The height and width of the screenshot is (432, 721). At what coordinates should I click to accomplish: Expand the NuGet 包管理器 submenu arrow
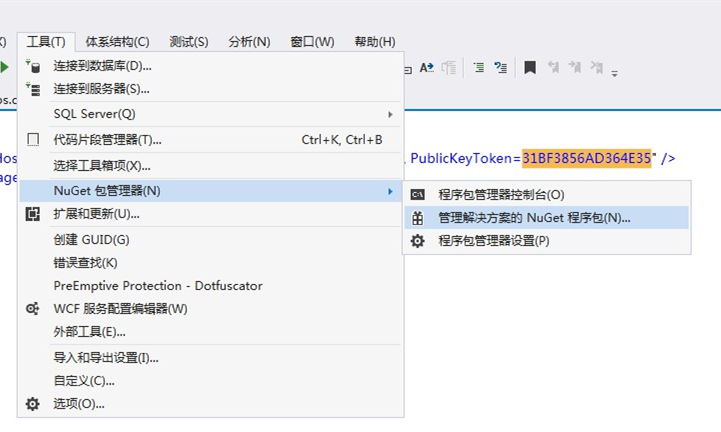point(390,191)
